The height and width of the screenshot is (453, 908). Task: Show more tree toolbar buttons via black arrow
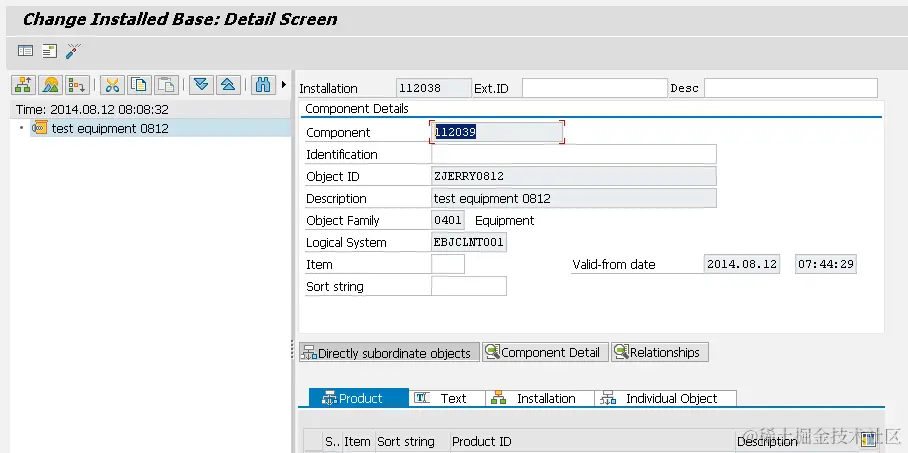tap(284, 85)
